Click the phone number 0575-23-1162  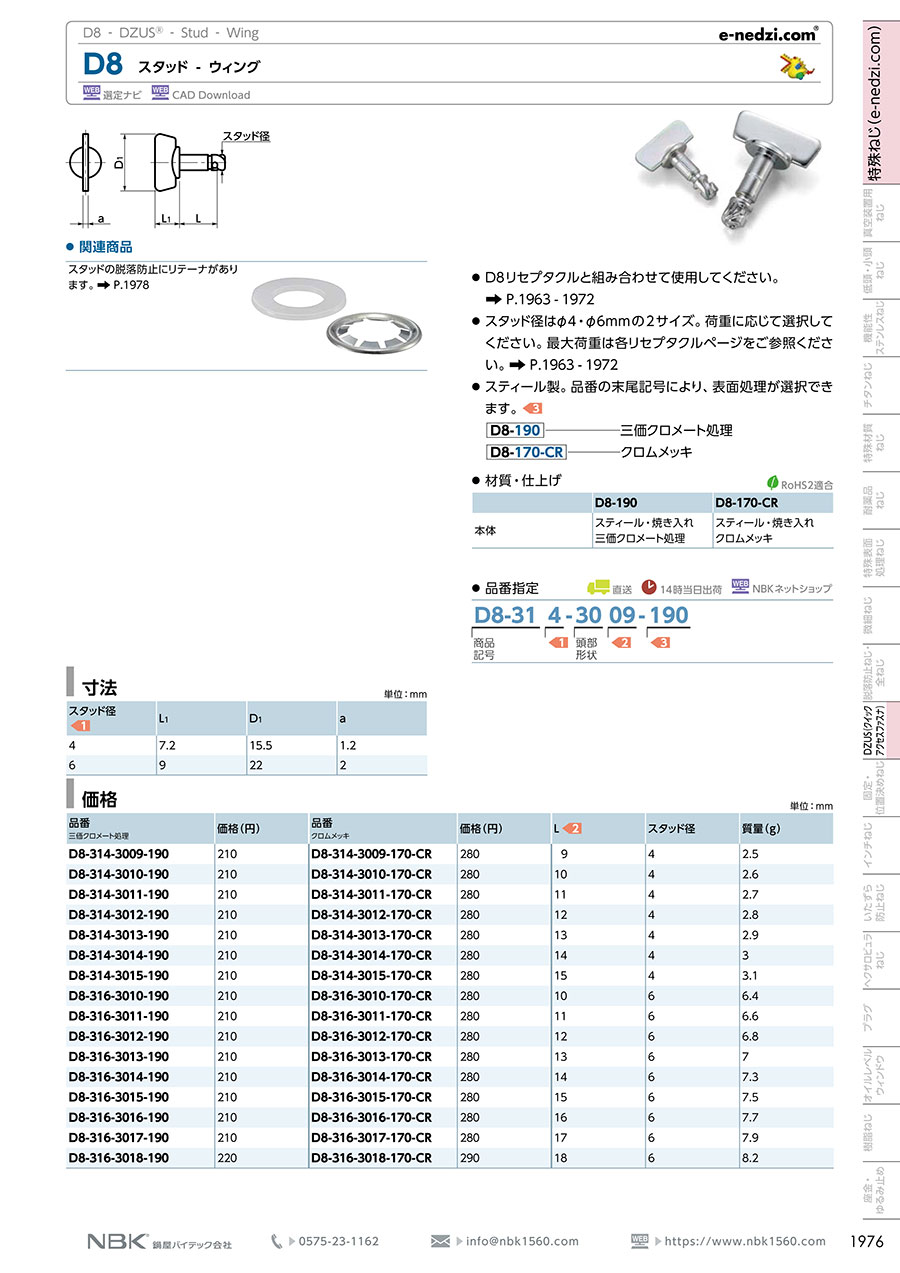(x=339, y=1241)
